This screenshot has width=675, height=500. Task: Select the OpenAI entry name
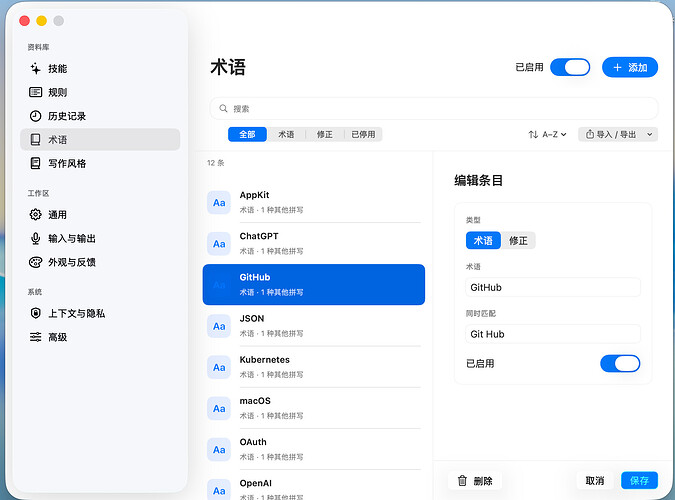256,483
